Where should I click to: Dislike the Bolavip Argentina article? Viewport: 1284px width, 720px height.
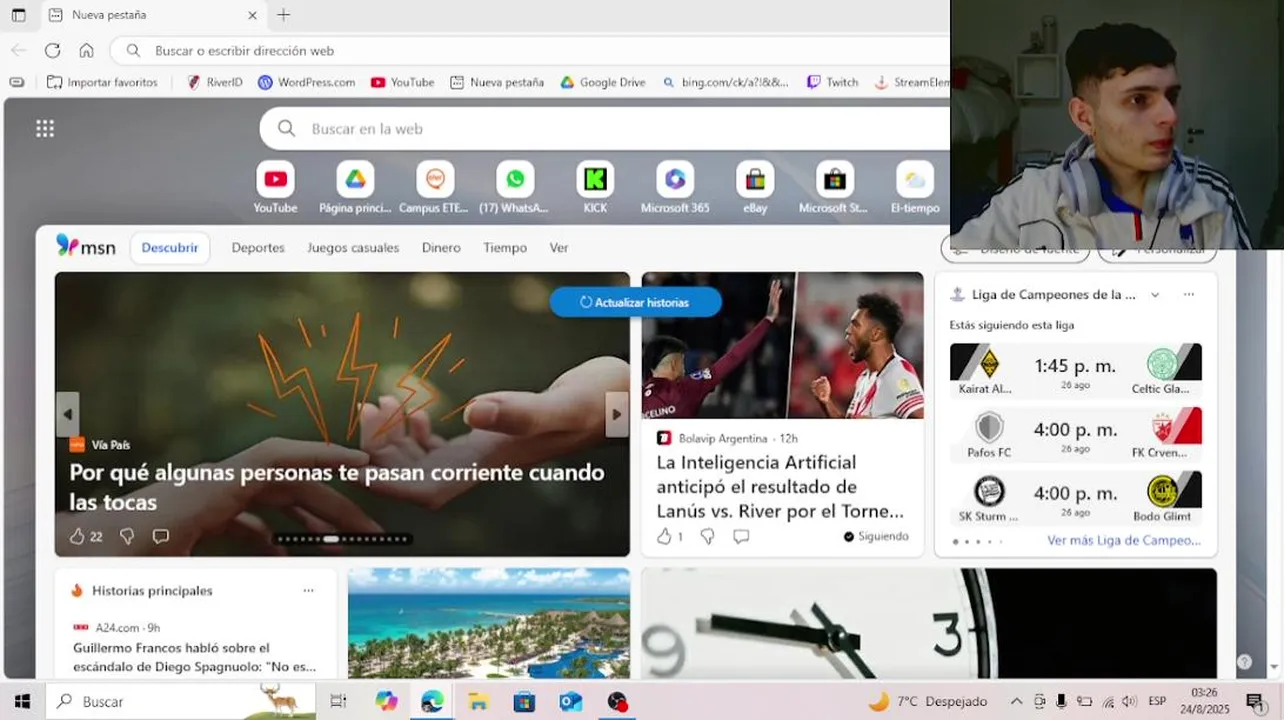click(x=707, y=537)
